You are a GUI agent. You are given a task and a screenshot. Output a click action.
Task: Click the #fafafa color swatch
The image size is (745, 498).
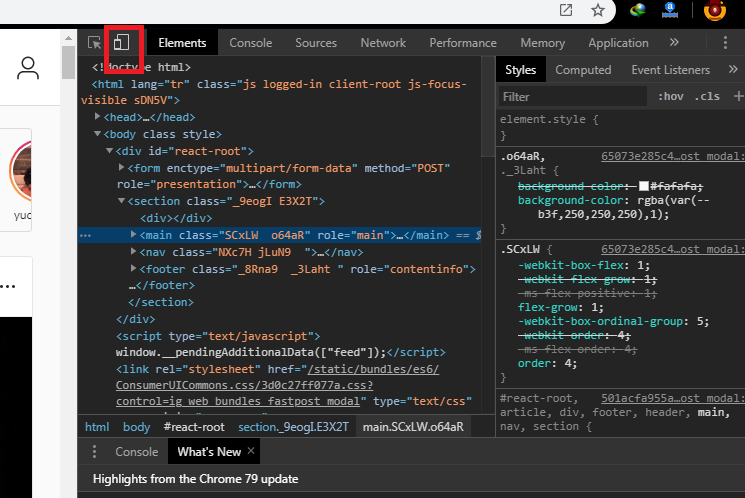click(x=644, y=186)
